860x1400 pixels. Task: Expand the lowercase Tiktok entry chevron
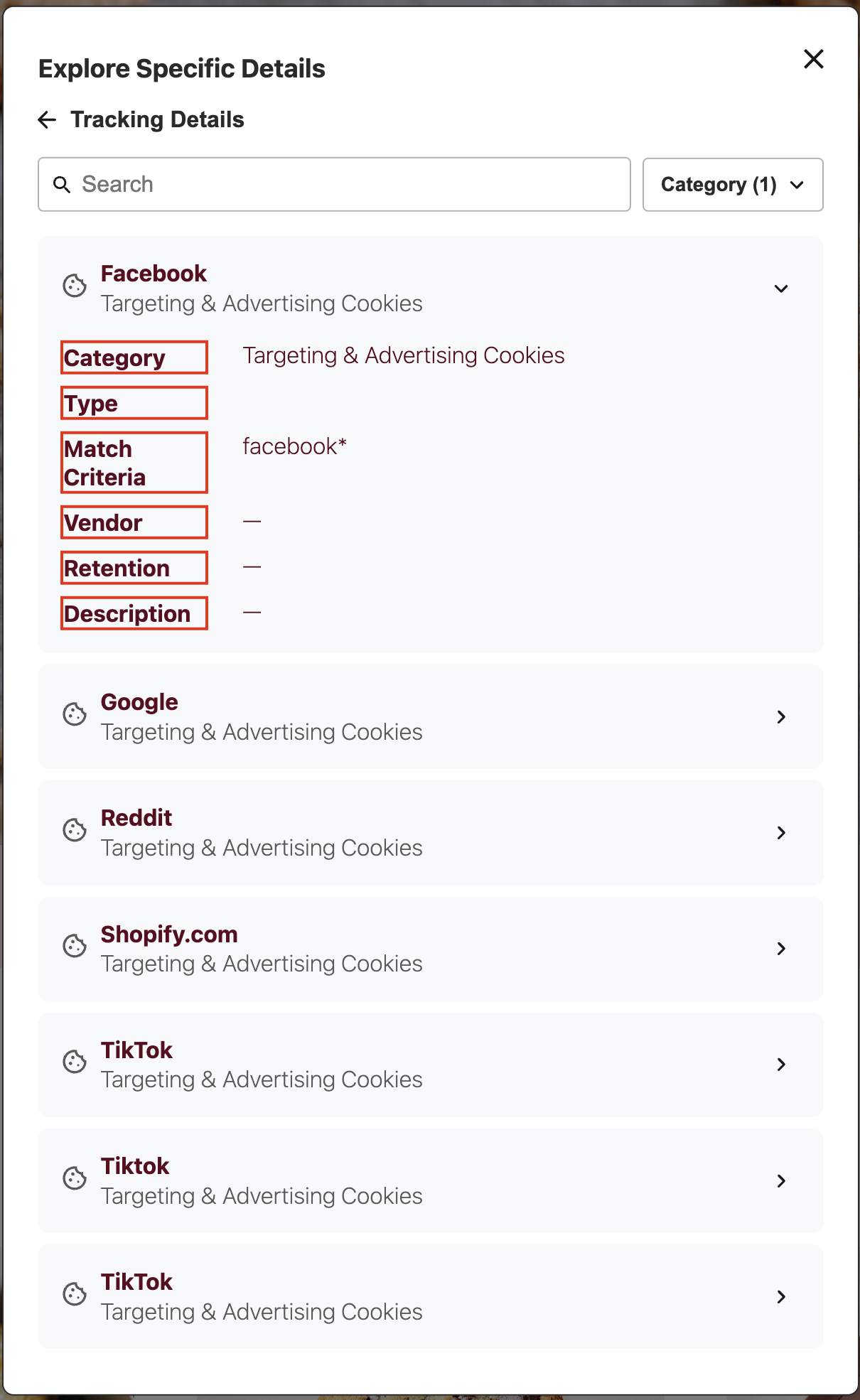[x=780, y=1181]
